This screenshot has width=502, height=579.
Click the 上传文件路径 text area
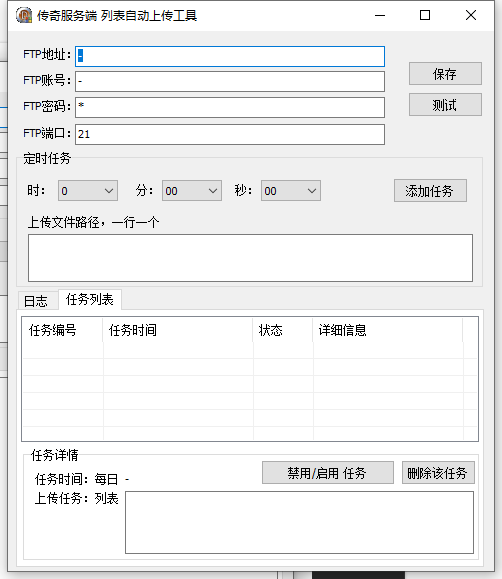coord(250,258)
